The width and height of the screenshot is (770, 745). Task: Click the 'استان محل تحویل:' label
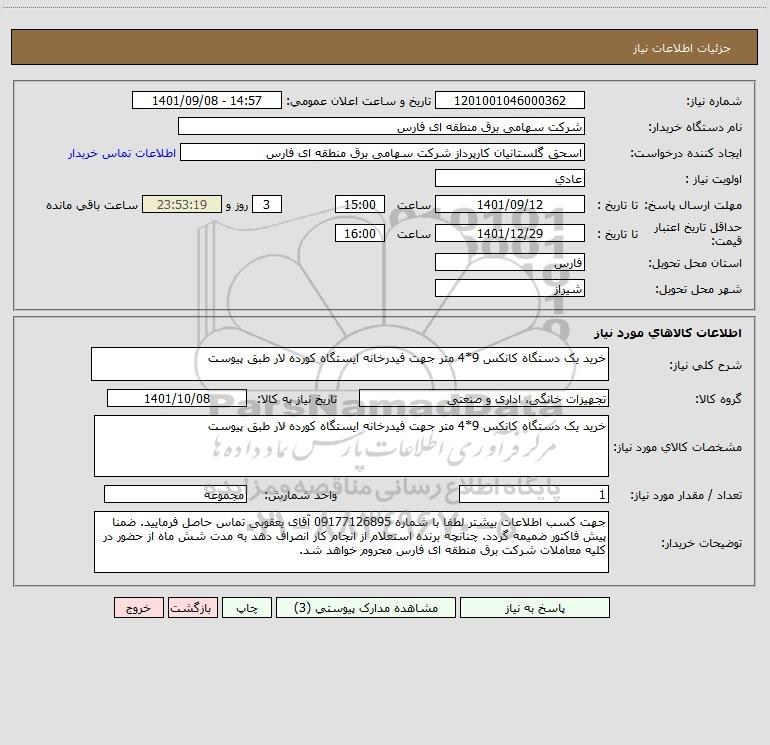(695, 264)
